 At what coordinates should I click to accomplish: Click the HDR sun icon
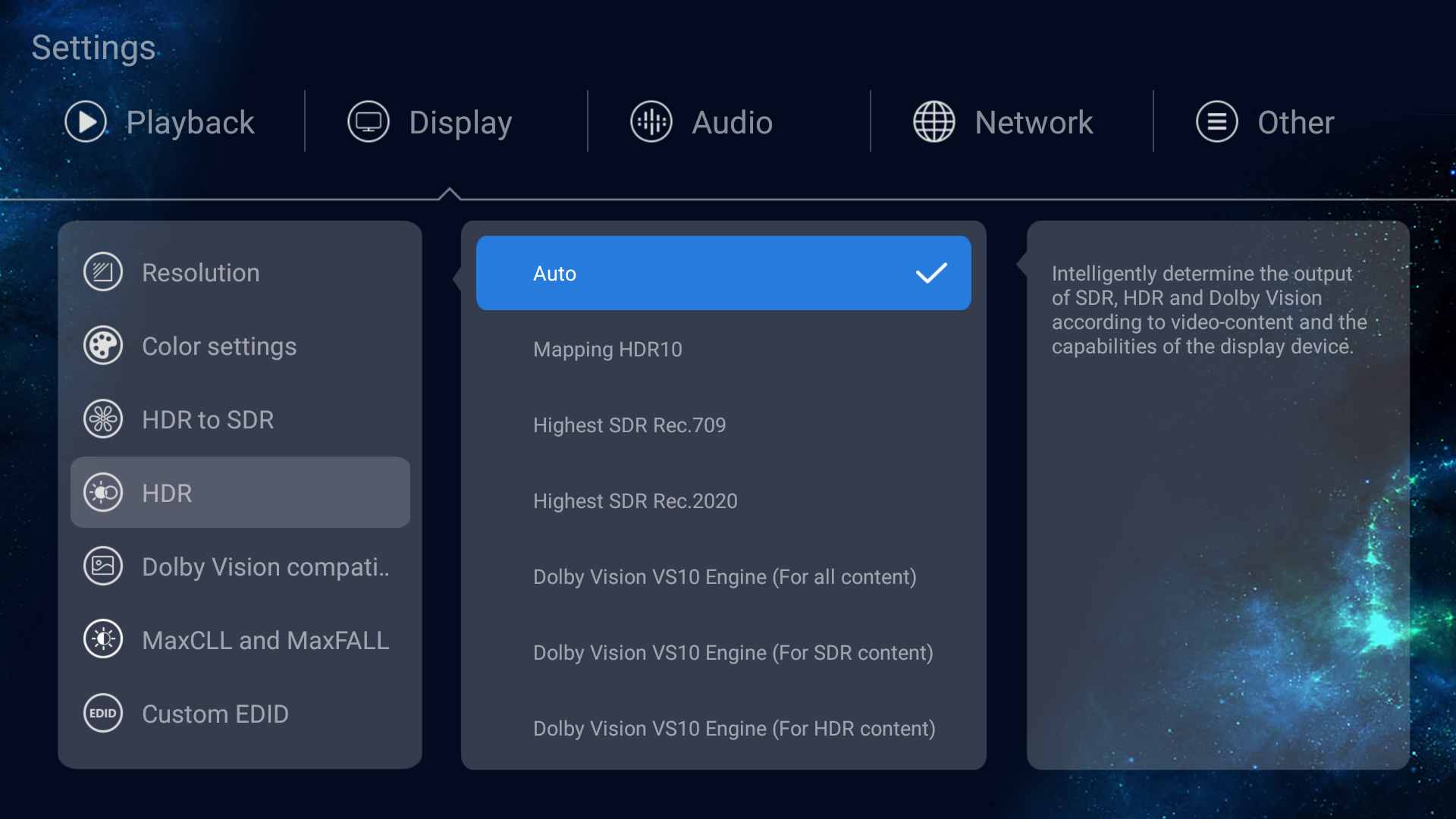tap(103, 493)
